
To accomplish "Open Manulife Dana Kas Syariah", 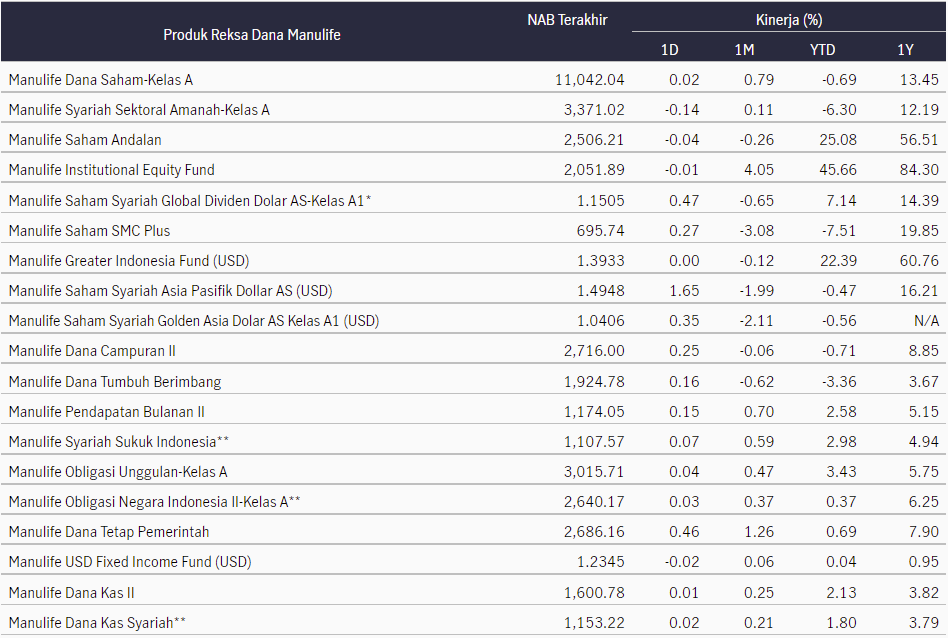I will [x=97, y=622].
